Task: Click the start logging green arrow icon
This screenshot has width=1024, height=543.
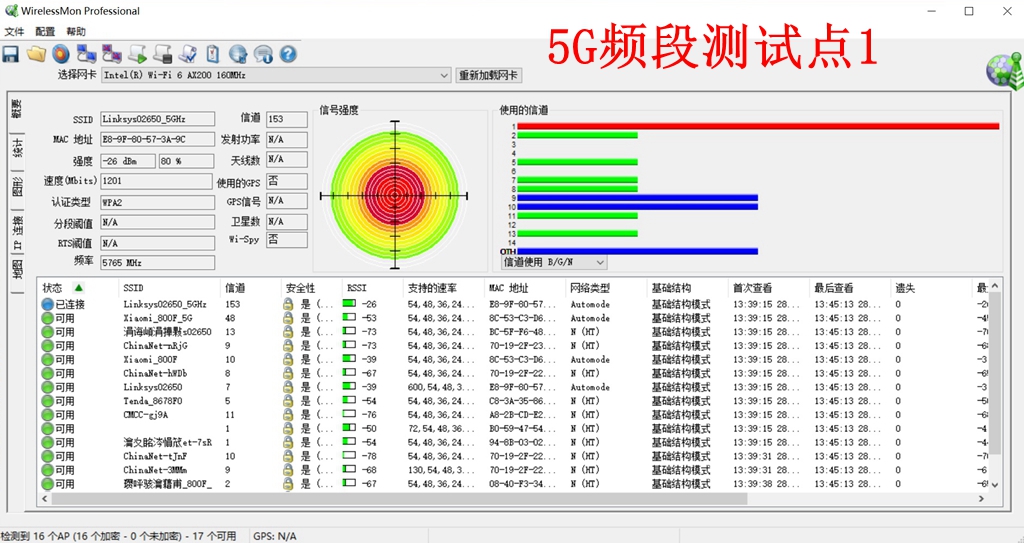Action: click(138, 54)
